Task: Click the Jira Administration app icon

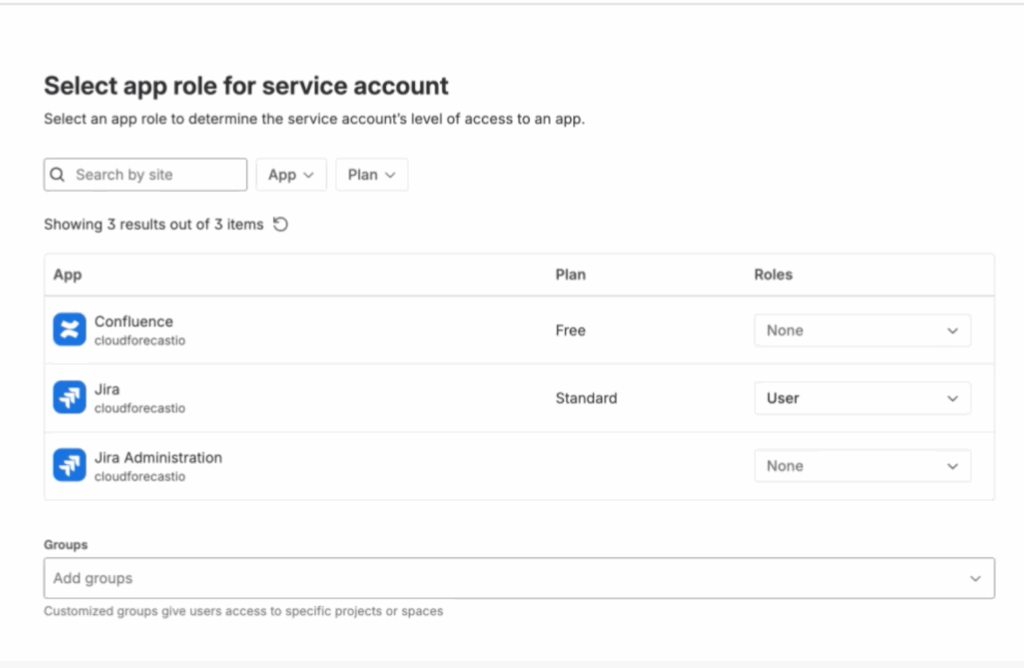Action: pos(69,466)
